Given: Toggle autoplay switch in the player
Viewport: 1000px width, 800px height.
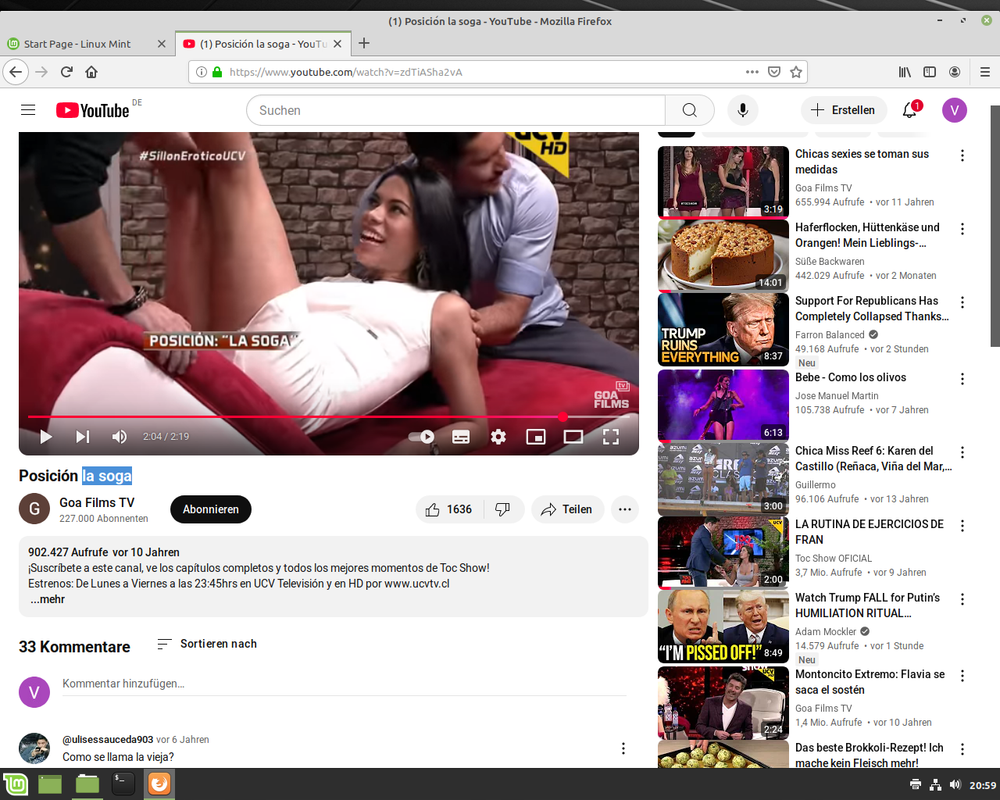Looking at the screenshot, I should 422,436.
